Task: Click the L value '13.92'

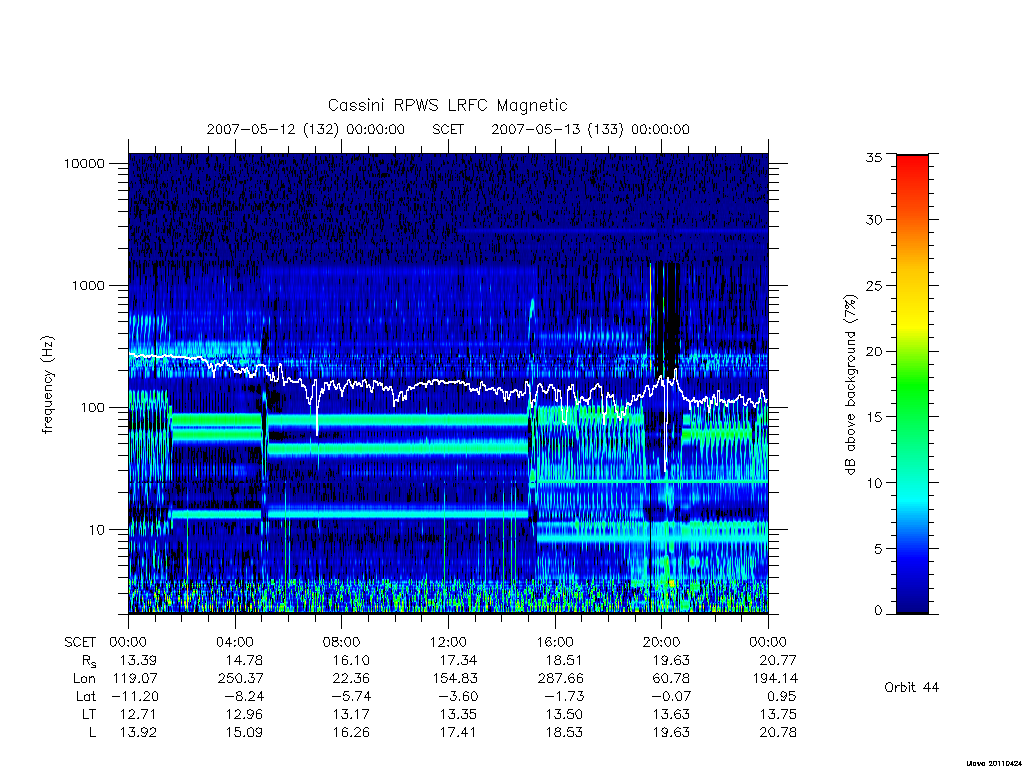Action: 138,732
